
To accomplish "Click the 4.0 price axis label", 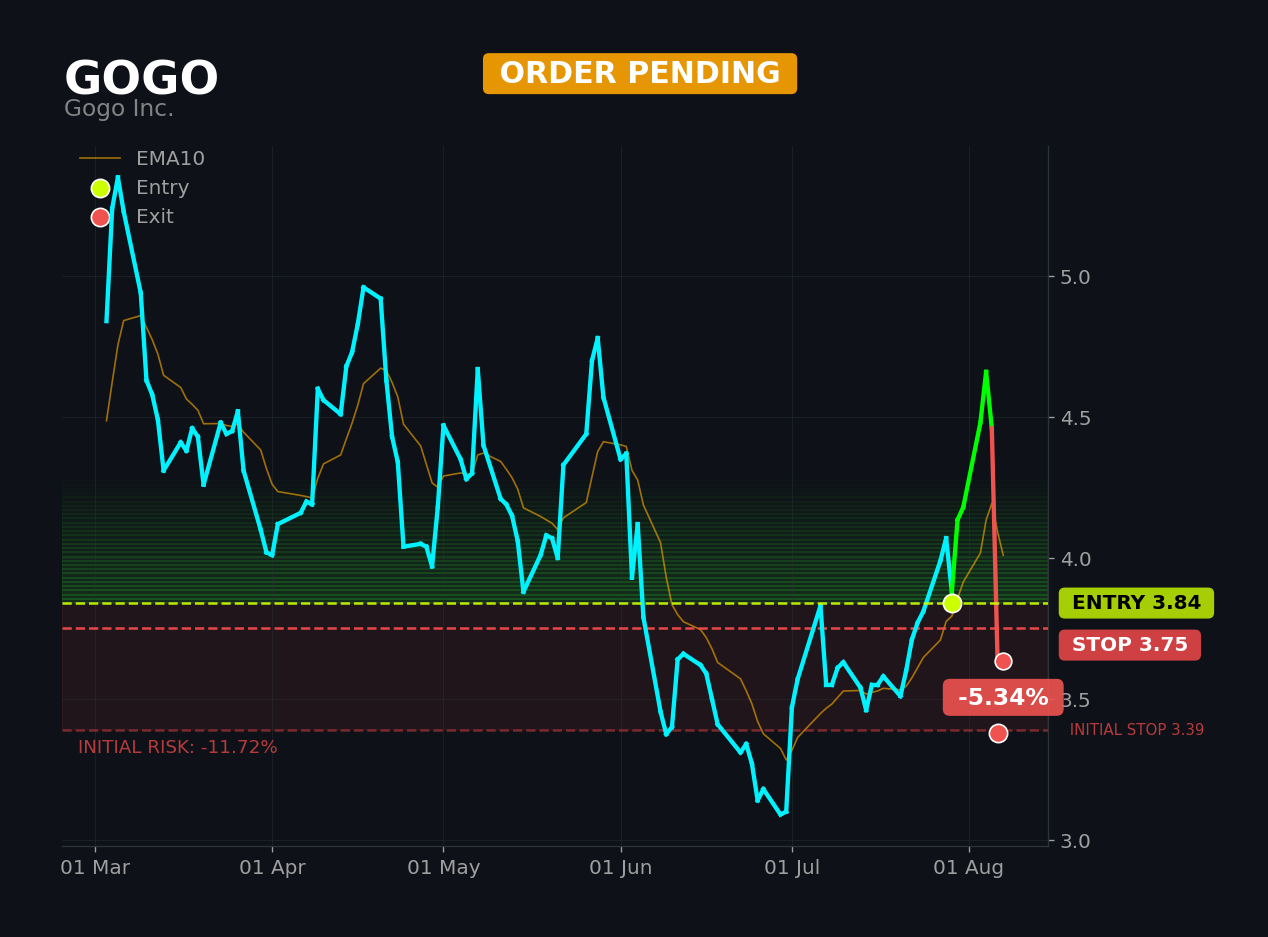I will 1075,559.
